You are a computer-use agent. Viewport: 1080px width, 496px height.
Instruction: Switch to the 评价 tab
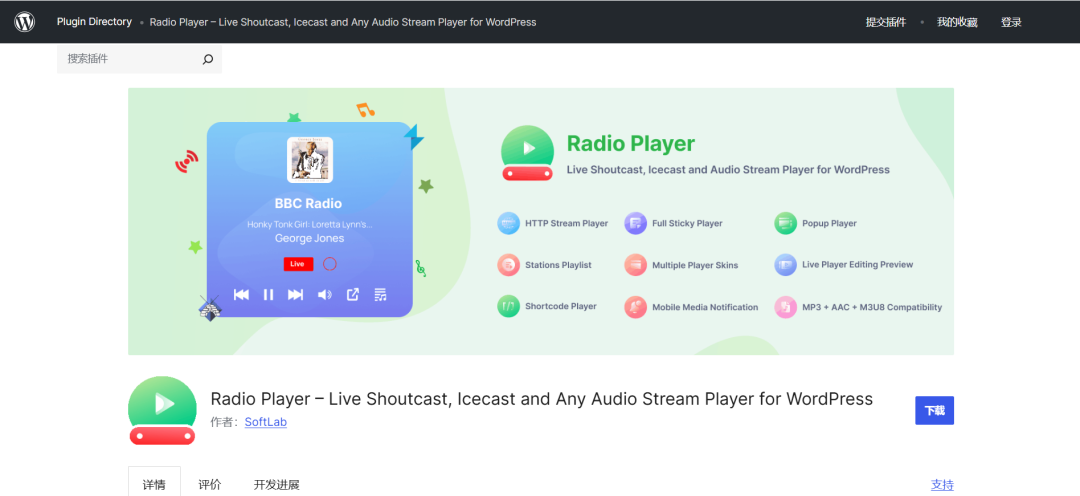click(x=210, y=484)
